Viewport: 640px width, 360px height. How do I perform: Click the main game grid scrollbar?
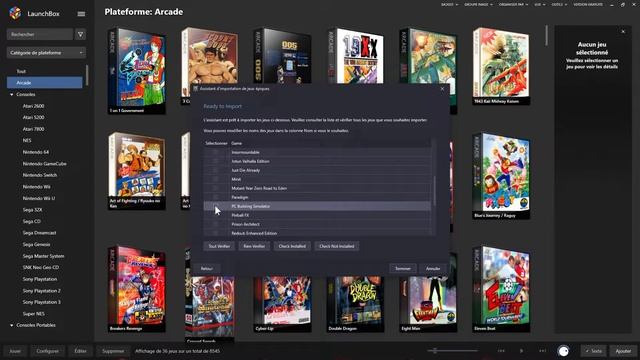tap(546, 36)
